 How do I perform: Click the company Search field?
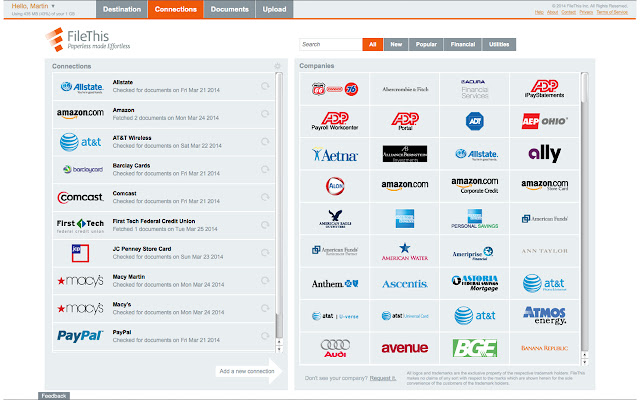(331, 44)
